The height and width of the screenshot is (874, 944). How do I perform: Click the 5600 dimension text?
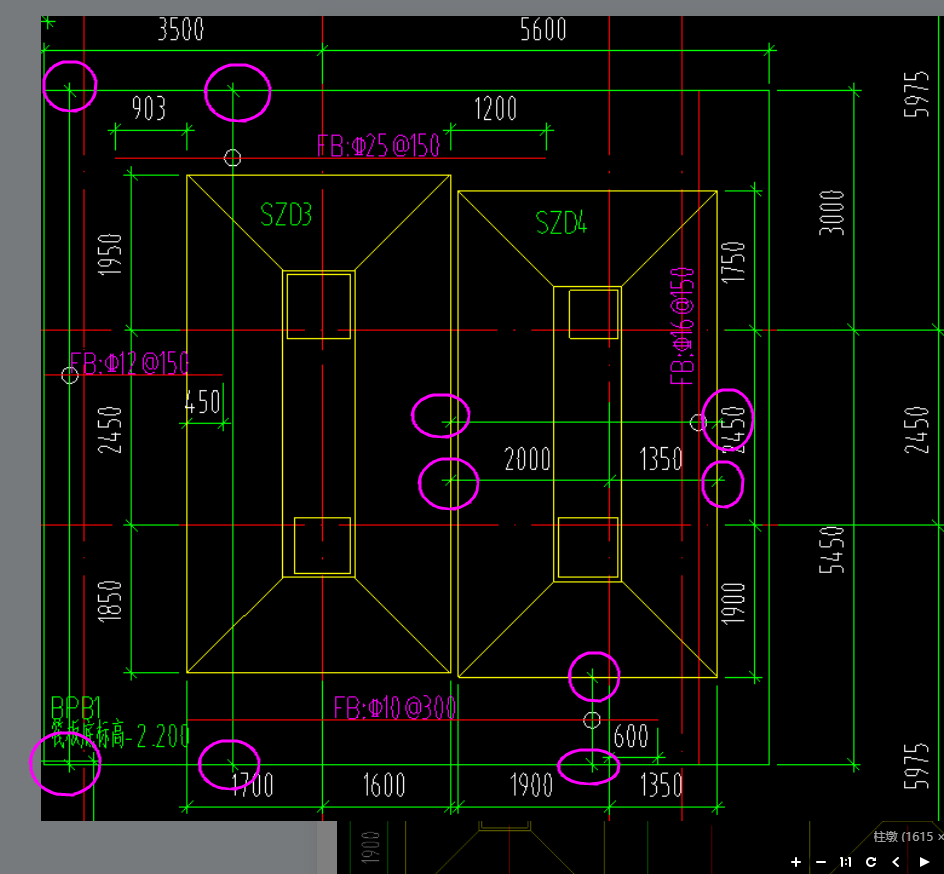(x=543, y=29)
